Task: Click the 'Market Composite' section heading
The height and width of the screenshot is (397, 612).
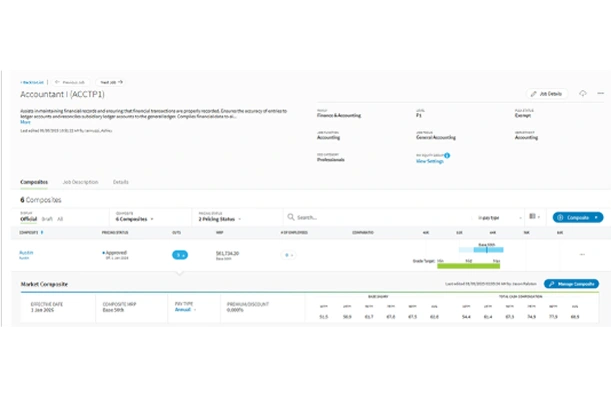Action: pos(44,284)
